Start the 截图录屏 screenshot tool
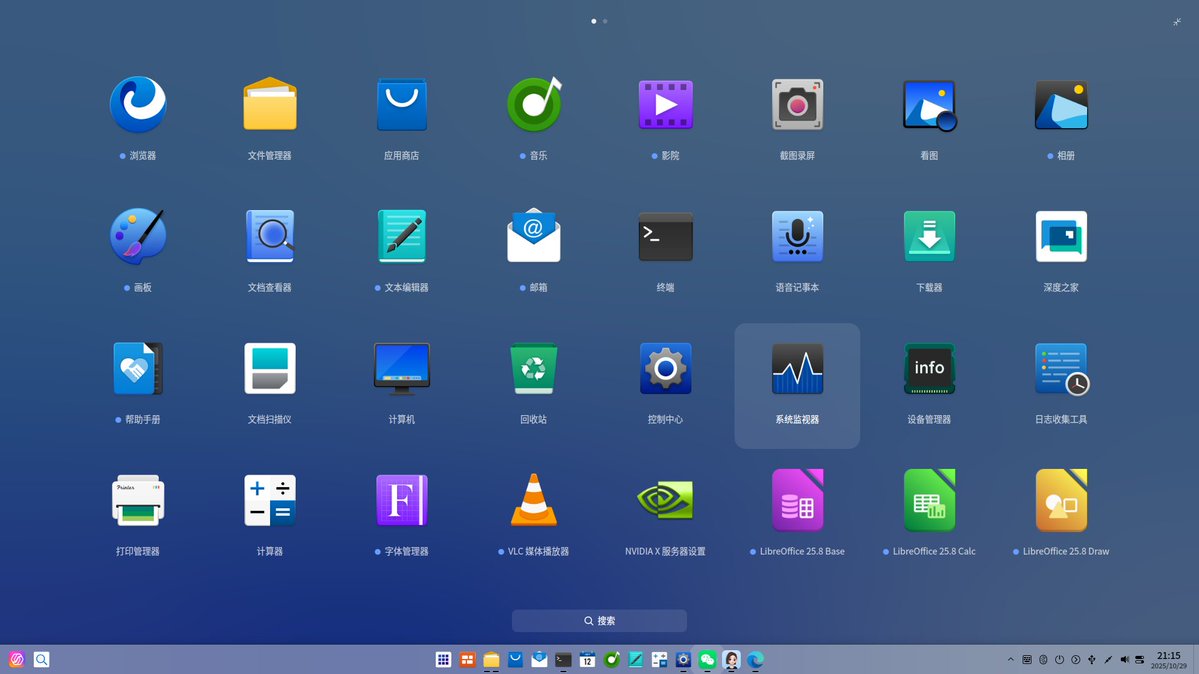This screenshot has height=674, width=1199. coord(797,104)
